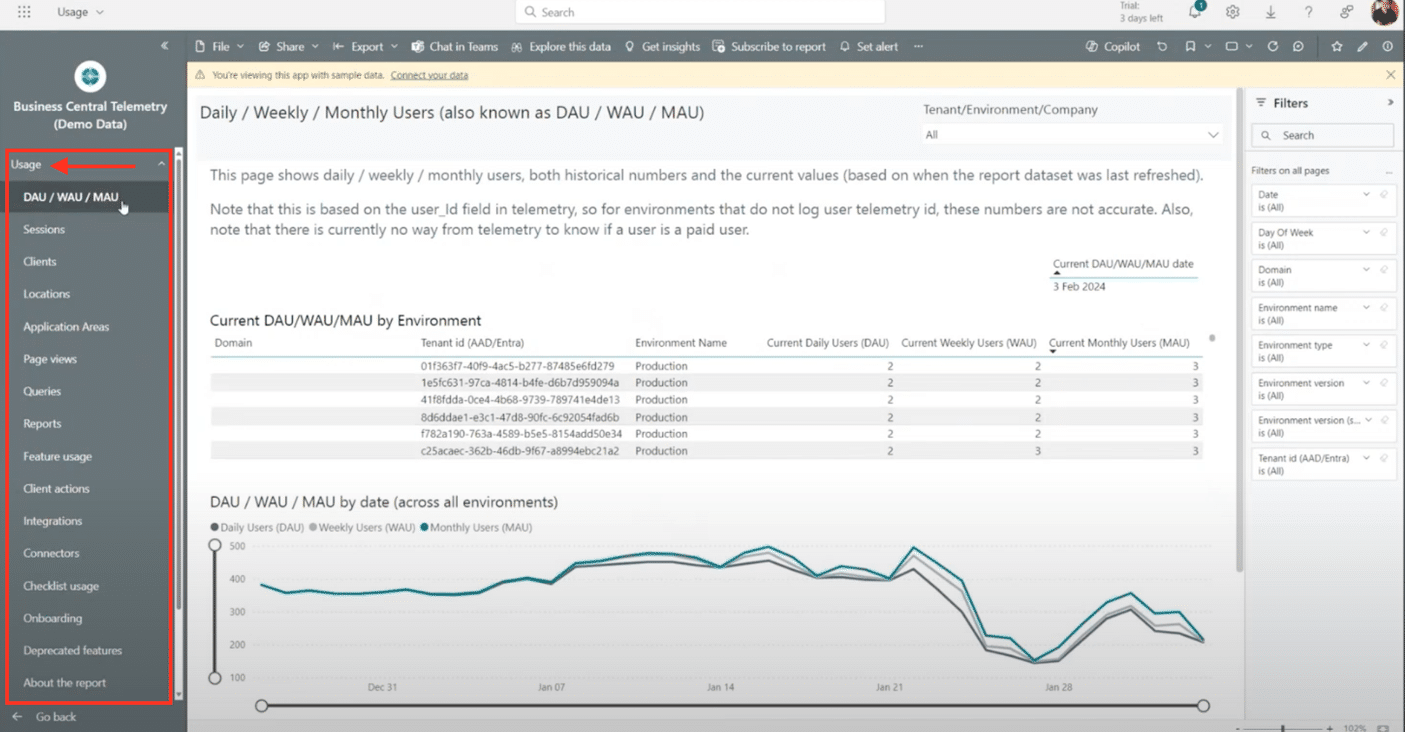Open About the report page

point(64,683)
